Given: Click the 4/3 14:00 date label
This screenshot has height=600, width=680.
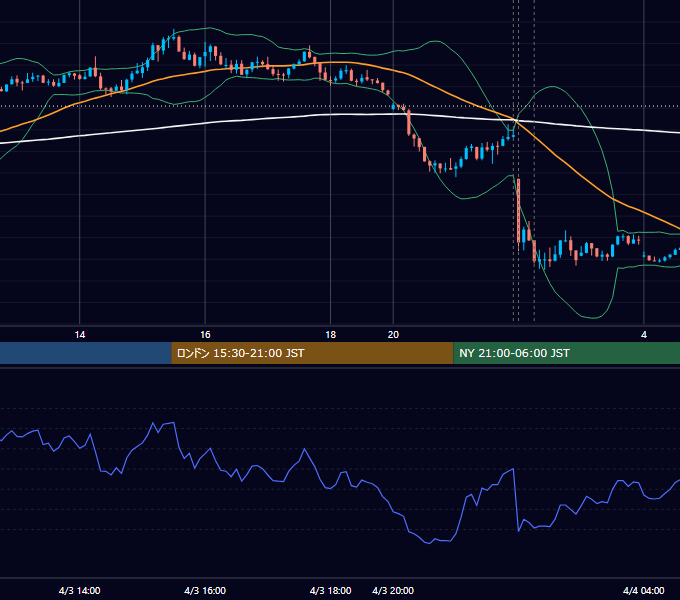Looking at the screenshot, I should [x=79, y=590].
